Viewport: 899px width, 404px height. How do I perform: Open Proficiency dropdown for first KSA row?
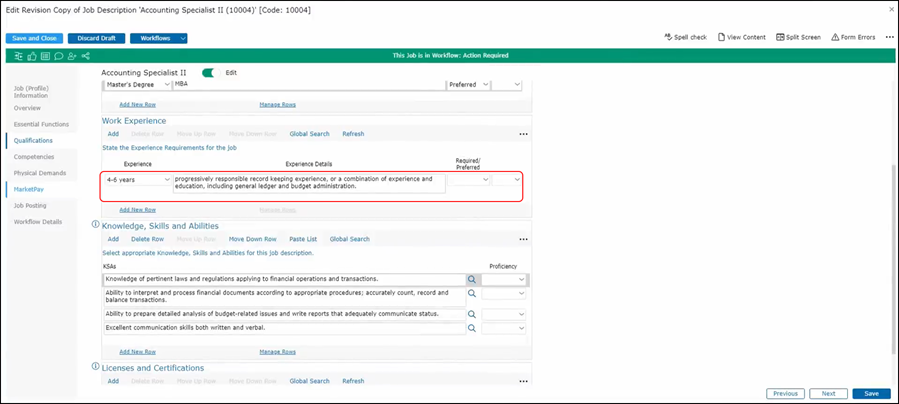[503, 280]
